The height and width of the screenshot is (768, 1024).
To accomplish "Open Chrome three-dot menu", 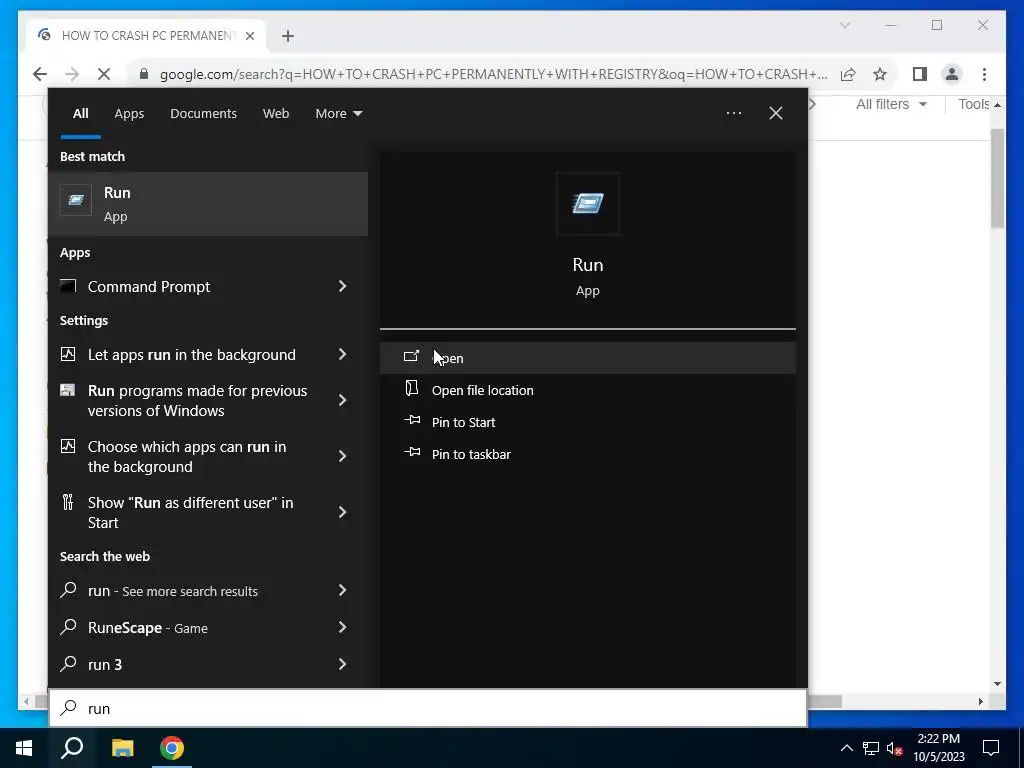I will [984, 74].
